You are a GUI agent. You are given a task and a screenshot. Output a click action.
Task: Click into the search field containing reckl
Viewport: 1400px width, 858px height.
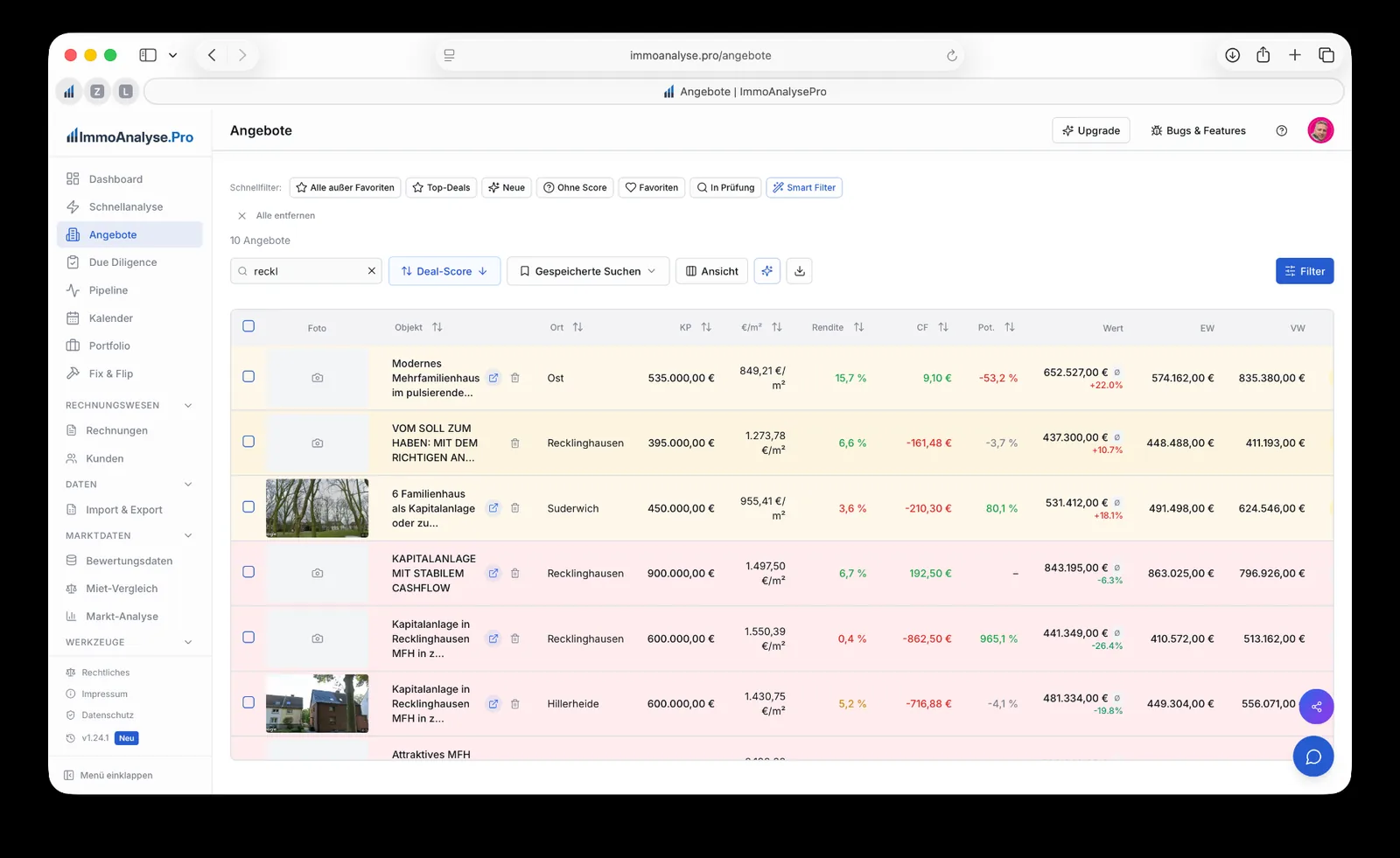point(306,271)
